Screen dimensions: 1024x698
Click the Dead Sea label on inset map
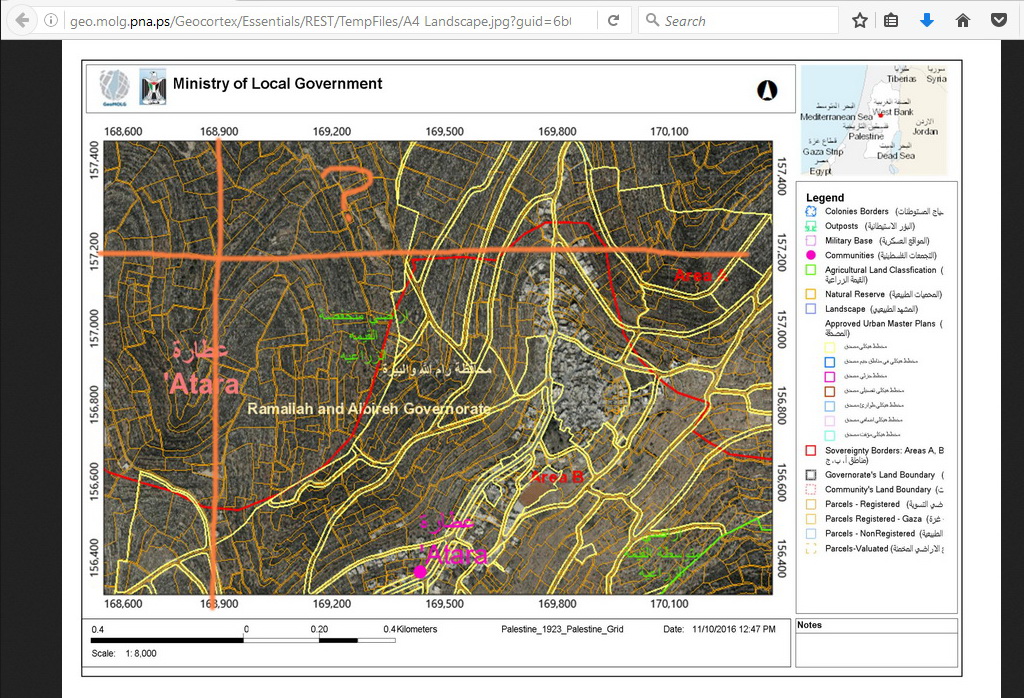[895, 155]
